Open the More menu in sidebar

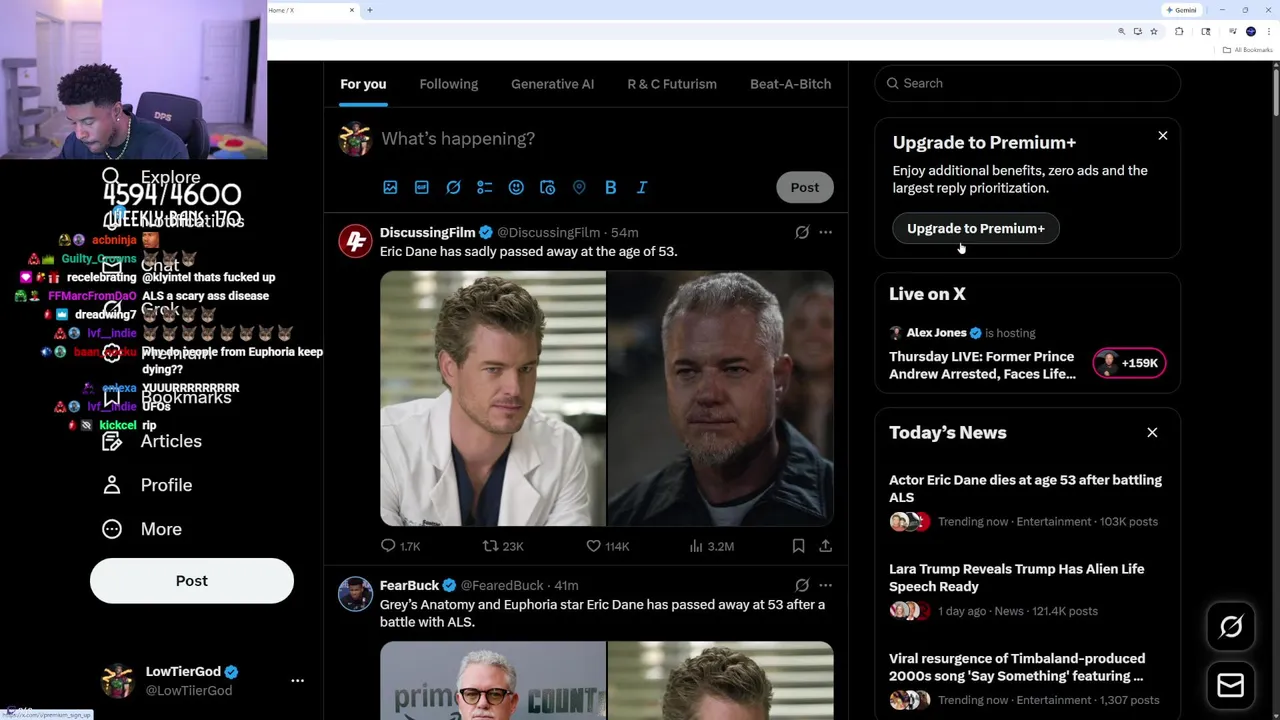pyautogui.click(x=142, y=529)
